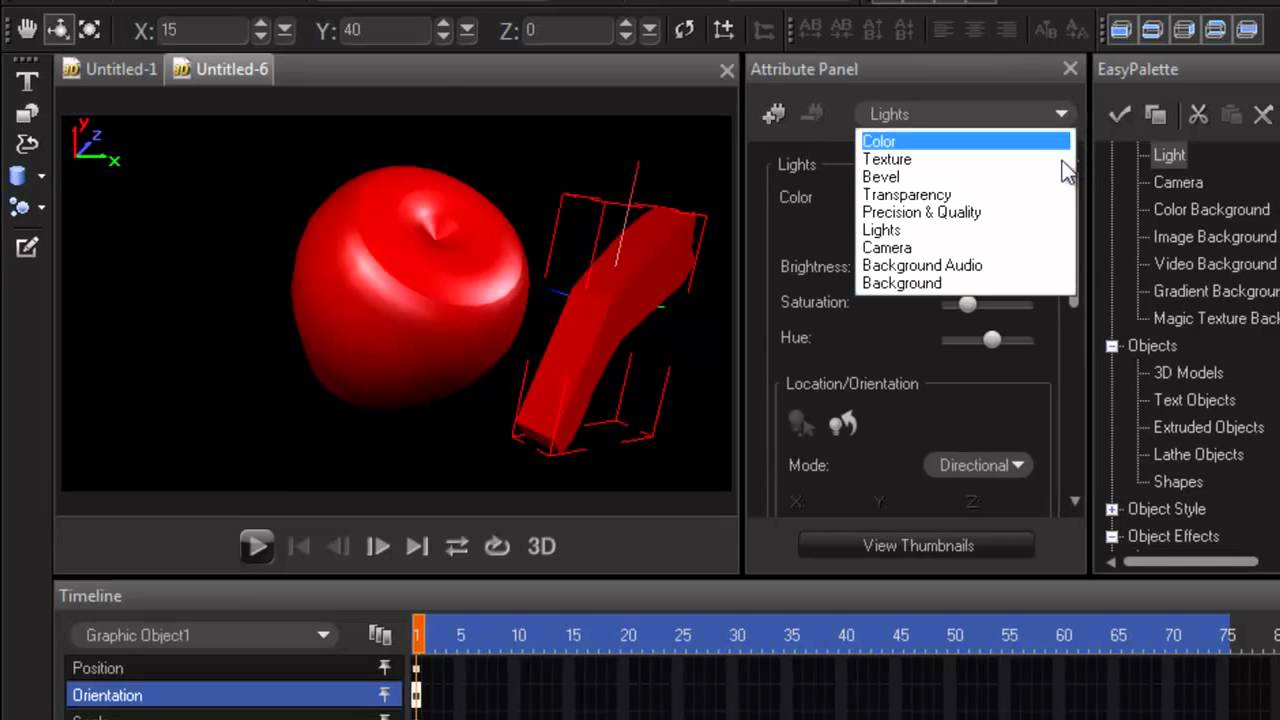Click the Copy icon in EasyPalette toolbar
1280x720 pixels.
(1155, 114)
